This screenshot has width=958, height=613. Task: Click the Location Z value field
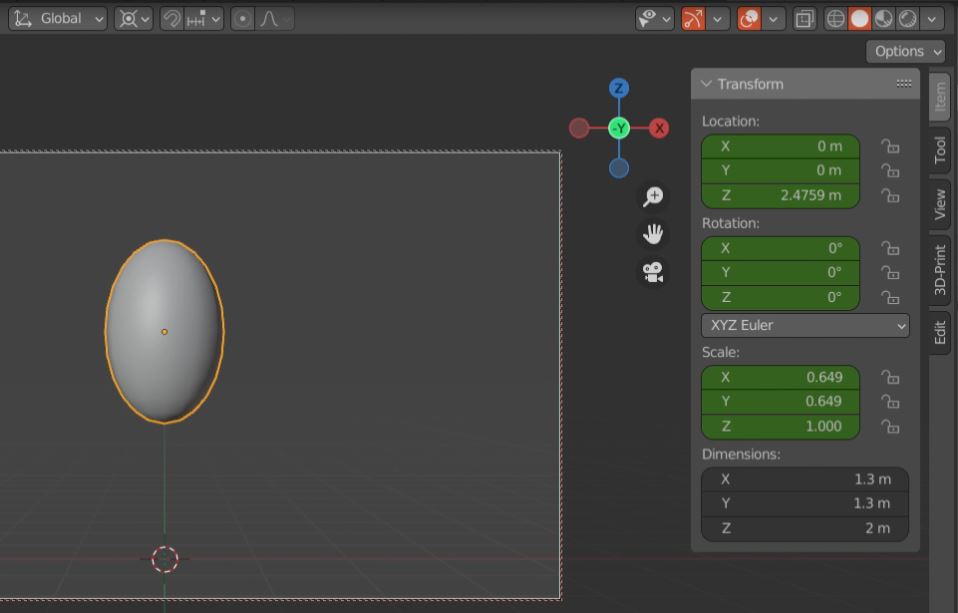[780, 195]
